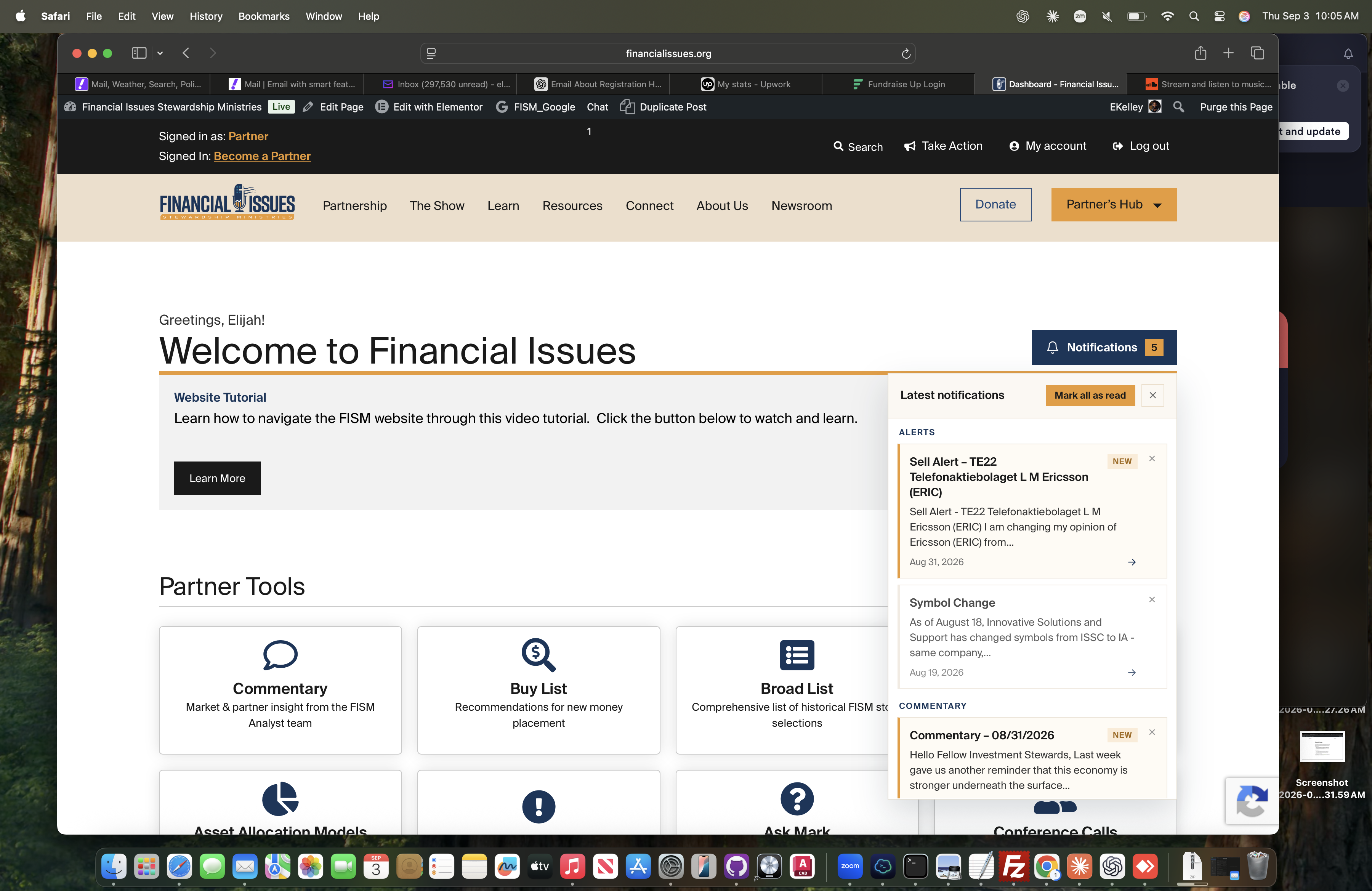
Task: Open the Bookmarks menu in menu bar
Action: [x=263, y=16]
